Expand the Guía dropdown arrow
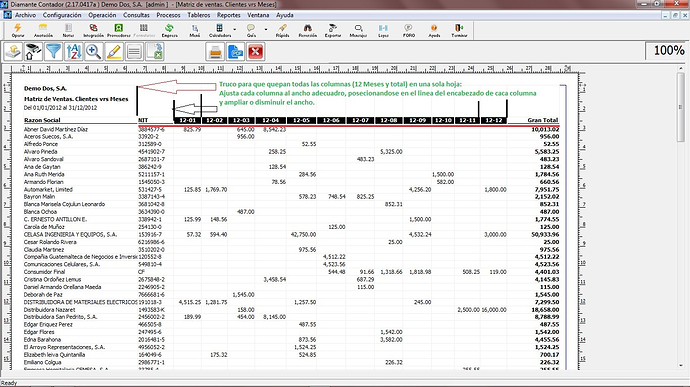 266,29
